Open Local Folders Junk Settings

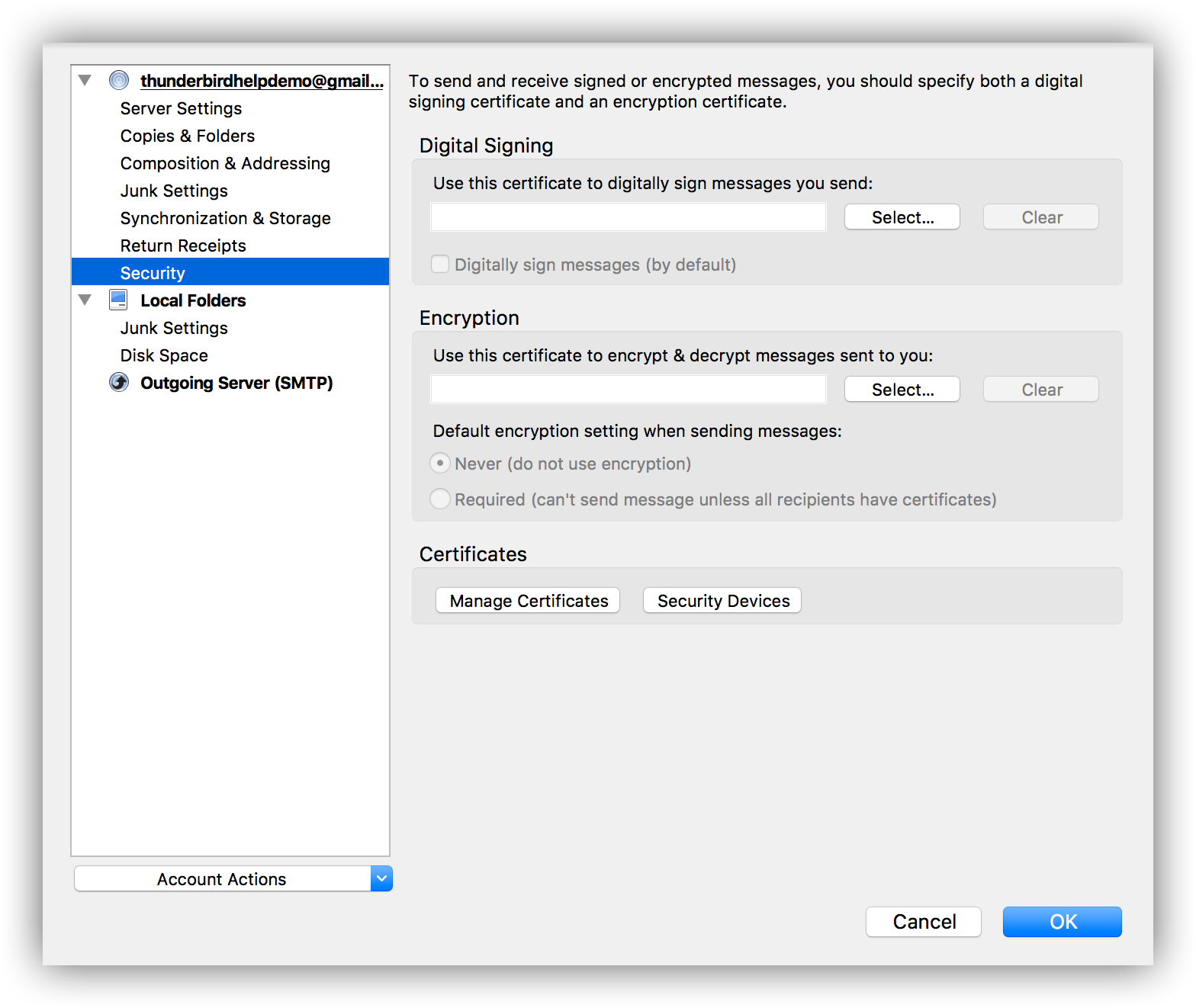[174, 328]
